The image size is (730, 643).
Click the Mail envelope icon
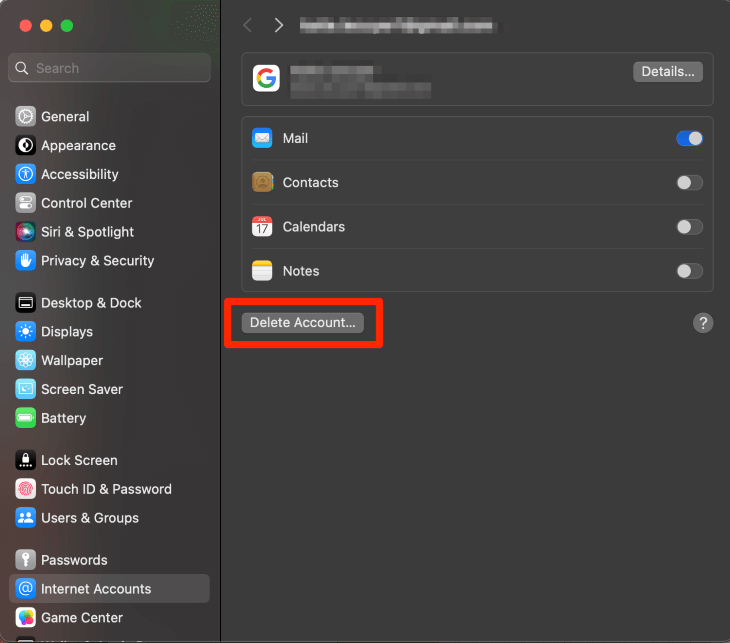[262, 138]
